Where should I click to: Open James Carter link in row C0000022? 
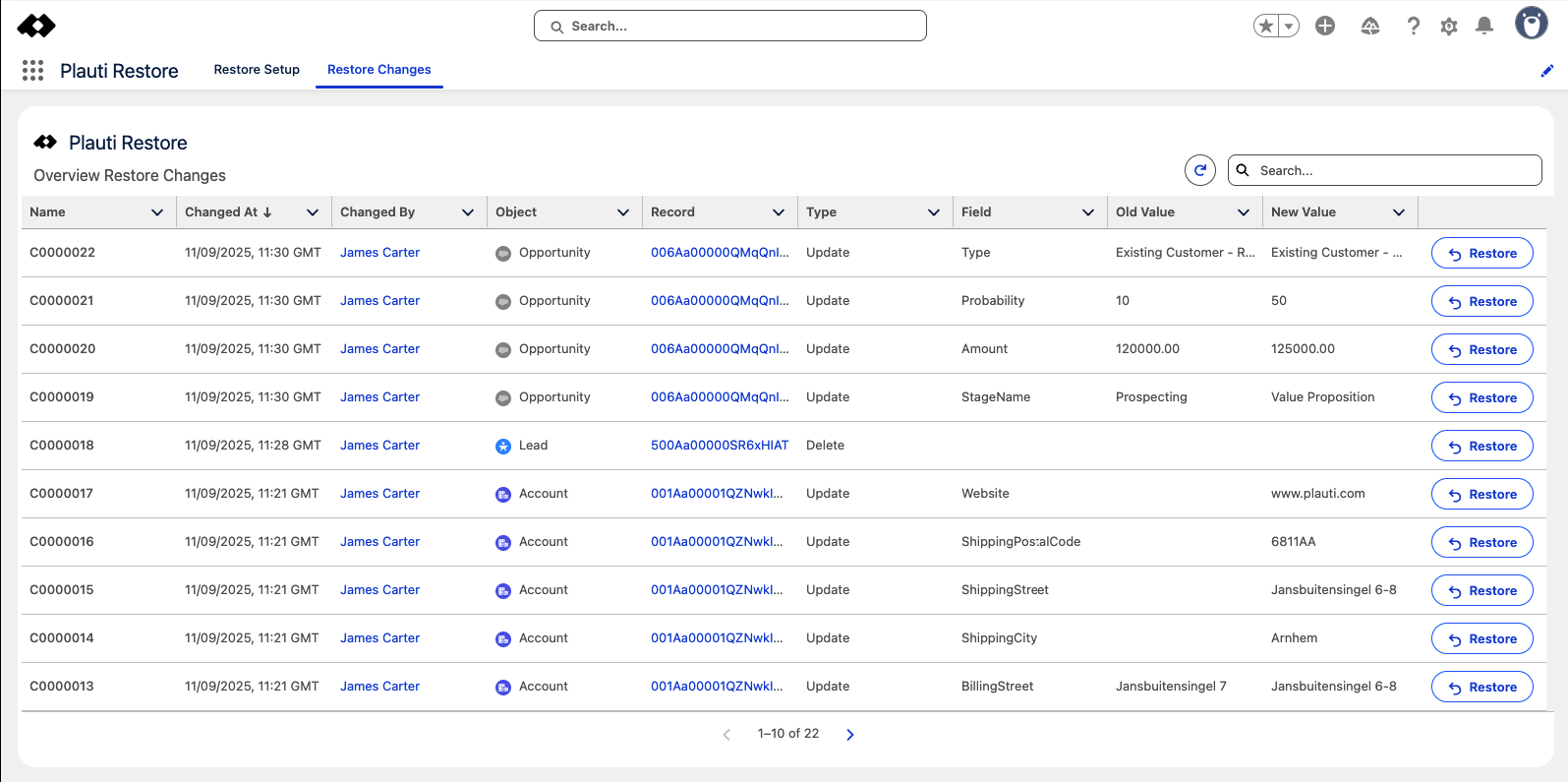click(x=379, y=253)
